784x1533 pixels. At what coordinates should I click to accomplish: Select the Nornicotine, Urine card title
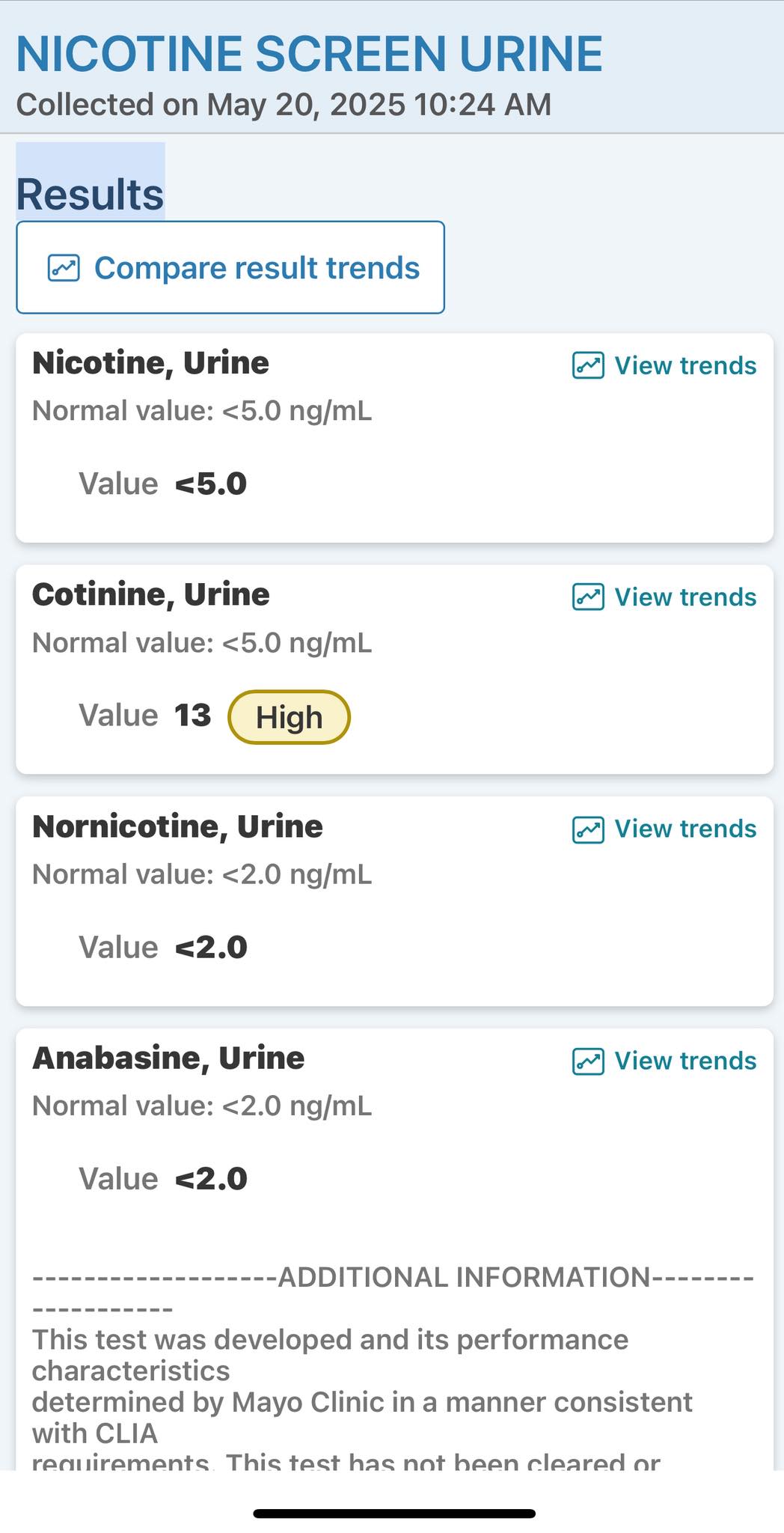177,826
